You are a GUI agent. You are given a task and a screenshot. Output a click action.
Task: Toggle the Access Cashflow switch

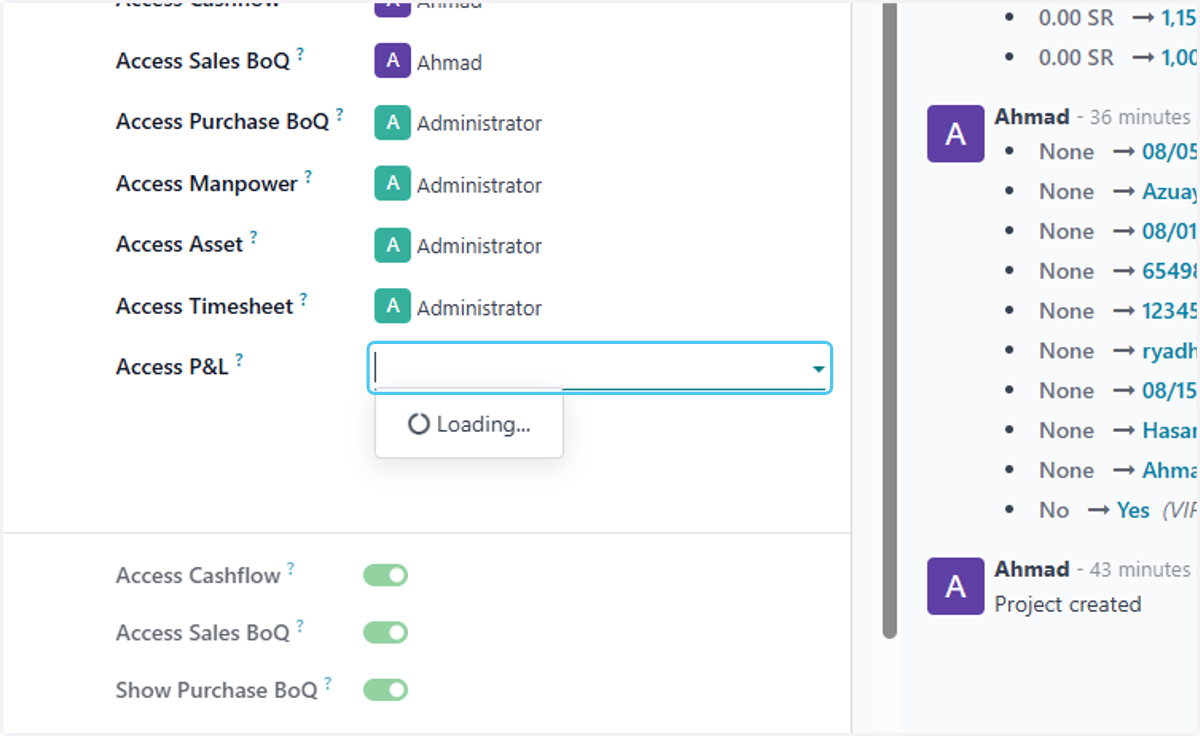[x=385, y=575]
